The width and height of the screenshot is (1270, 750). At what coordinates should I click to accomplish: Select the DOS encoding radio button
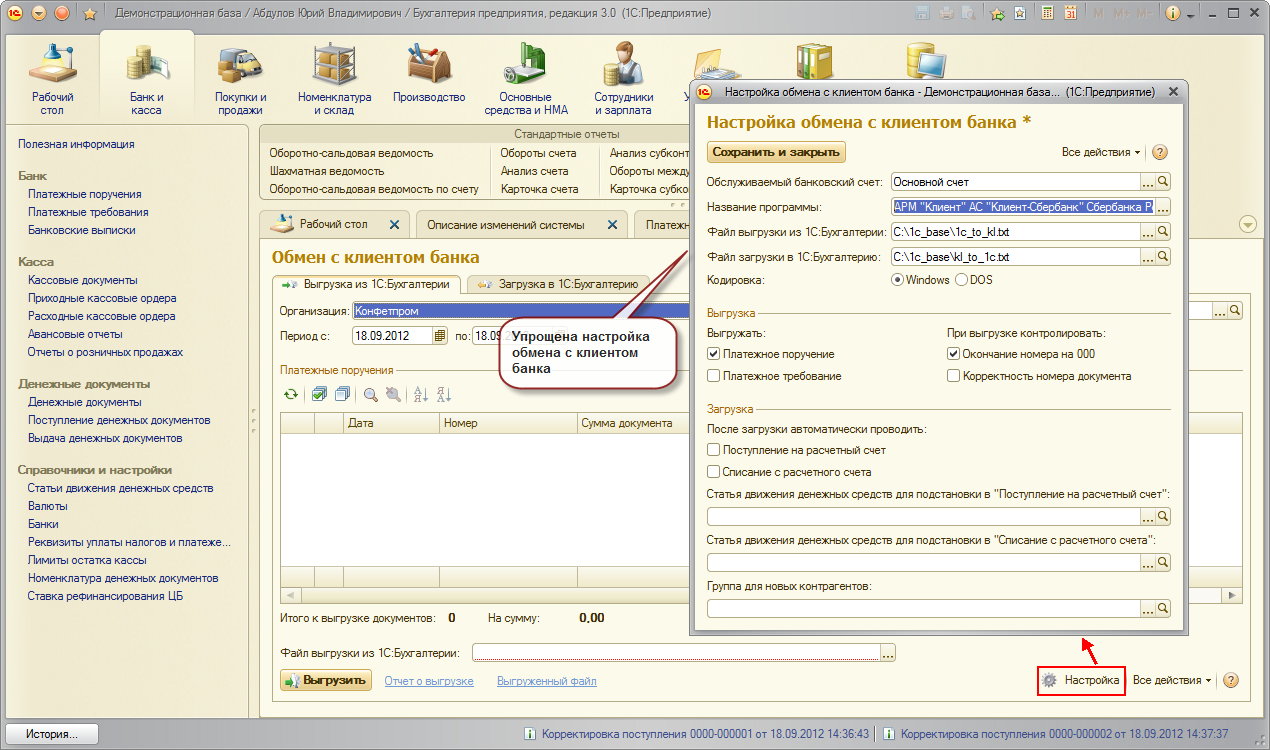click(961, 280)
